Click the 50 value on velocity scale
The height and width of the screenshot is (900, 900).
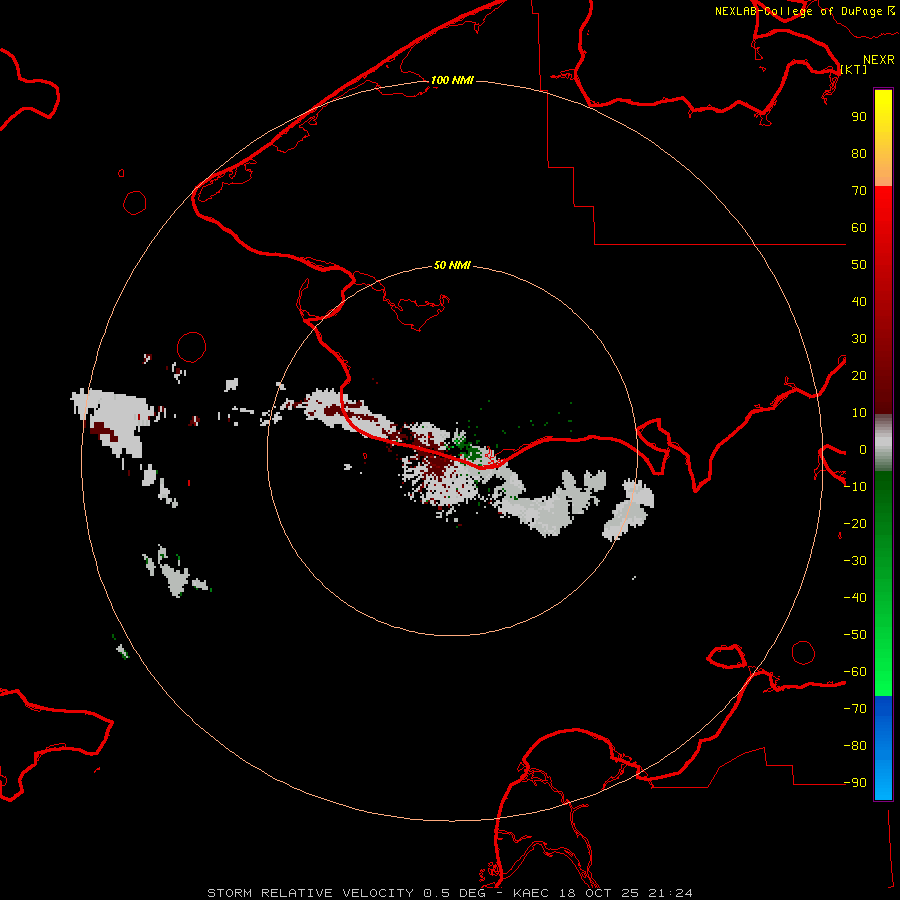coord(859,265)
